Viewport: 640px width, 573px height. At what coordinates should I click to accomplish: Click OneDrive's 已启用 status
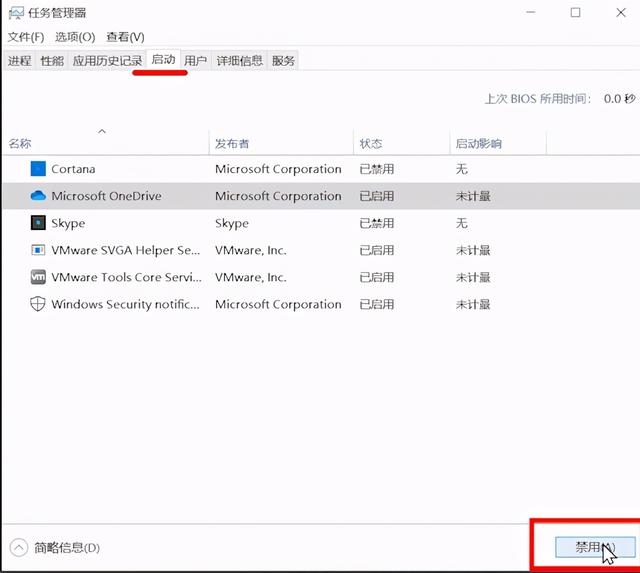click(x=376, y=196)
